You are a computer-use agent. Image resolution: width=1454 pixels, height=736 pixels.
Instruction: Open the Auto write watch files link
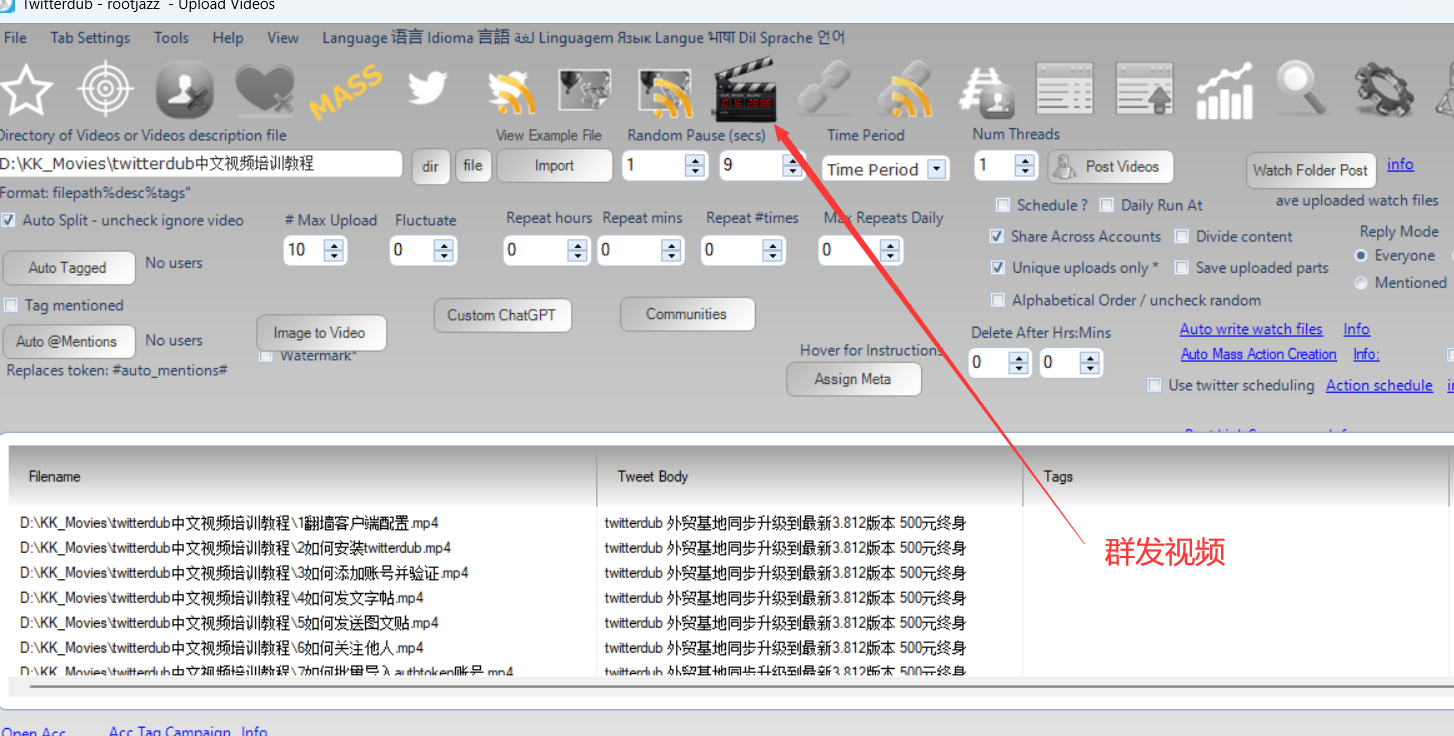[x=1250, y=329]
